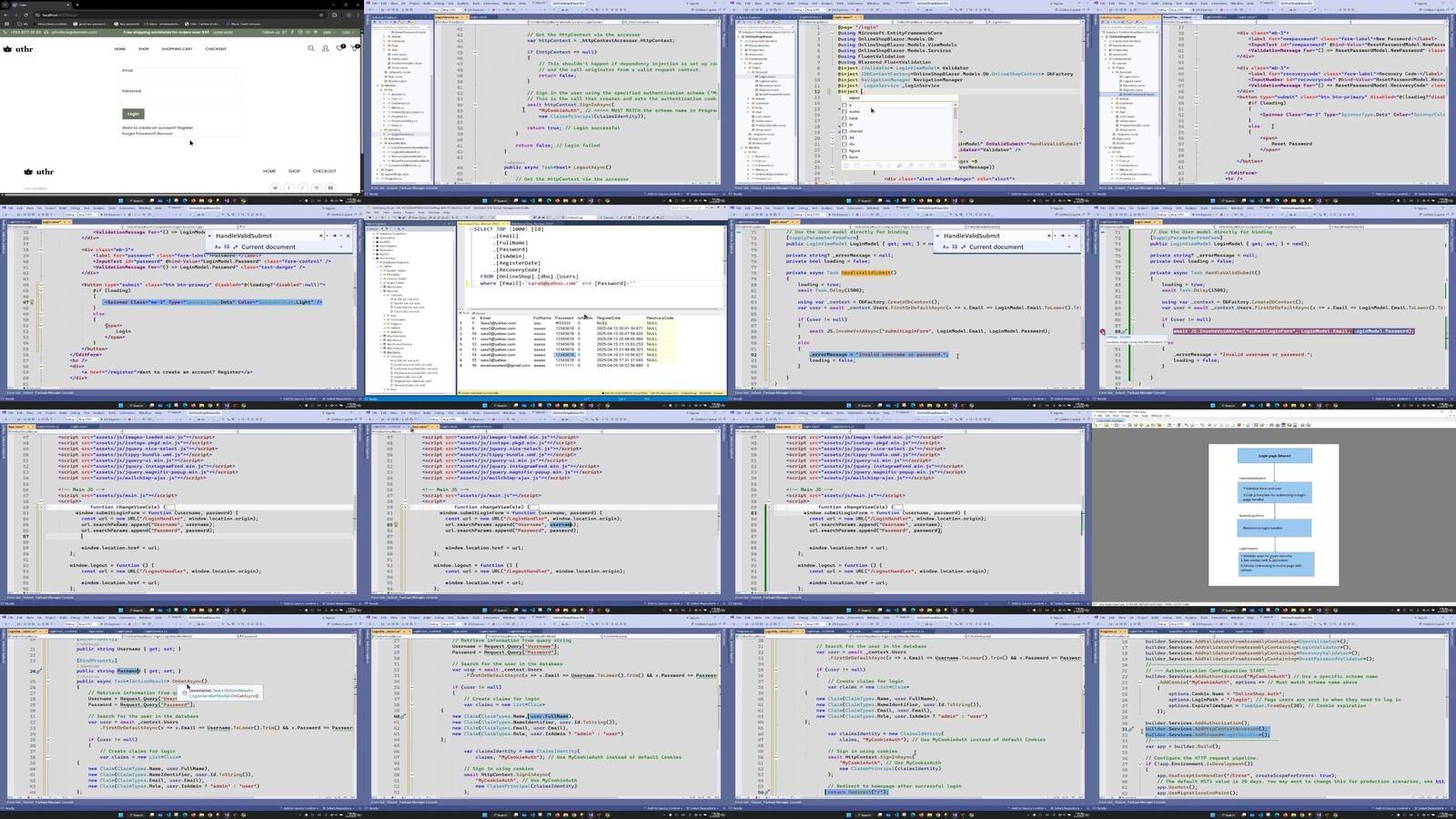Open the 'Want to create an account? Register' link
Image resolution: width=1456 pixels, height=819 pixels.
pos(157,127)
